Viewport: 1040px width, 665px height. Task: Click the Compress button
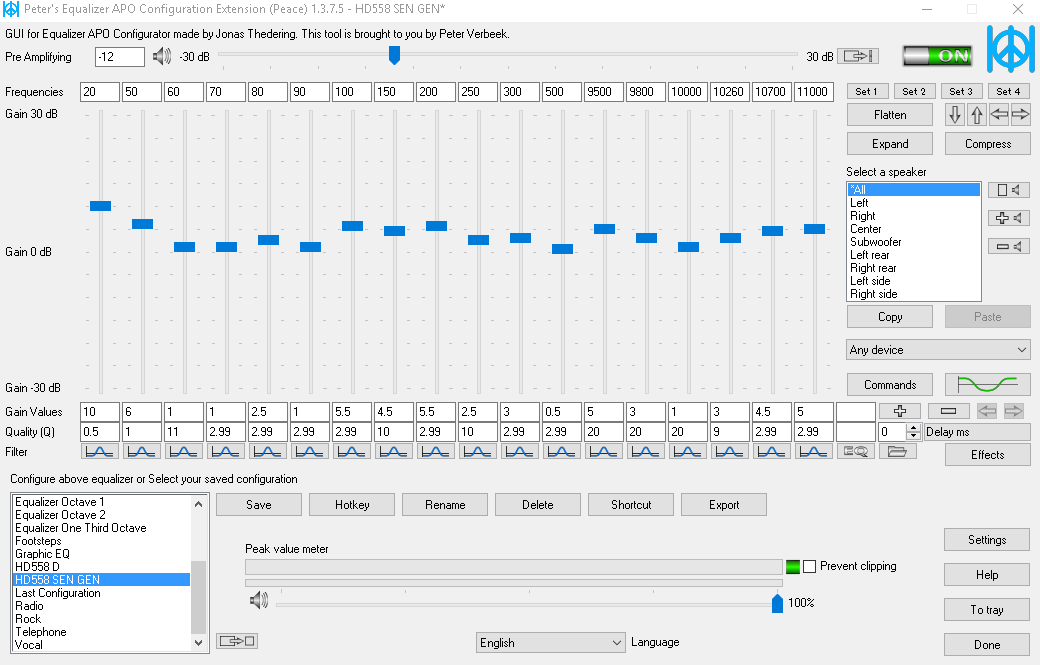[x=988, y=144]
